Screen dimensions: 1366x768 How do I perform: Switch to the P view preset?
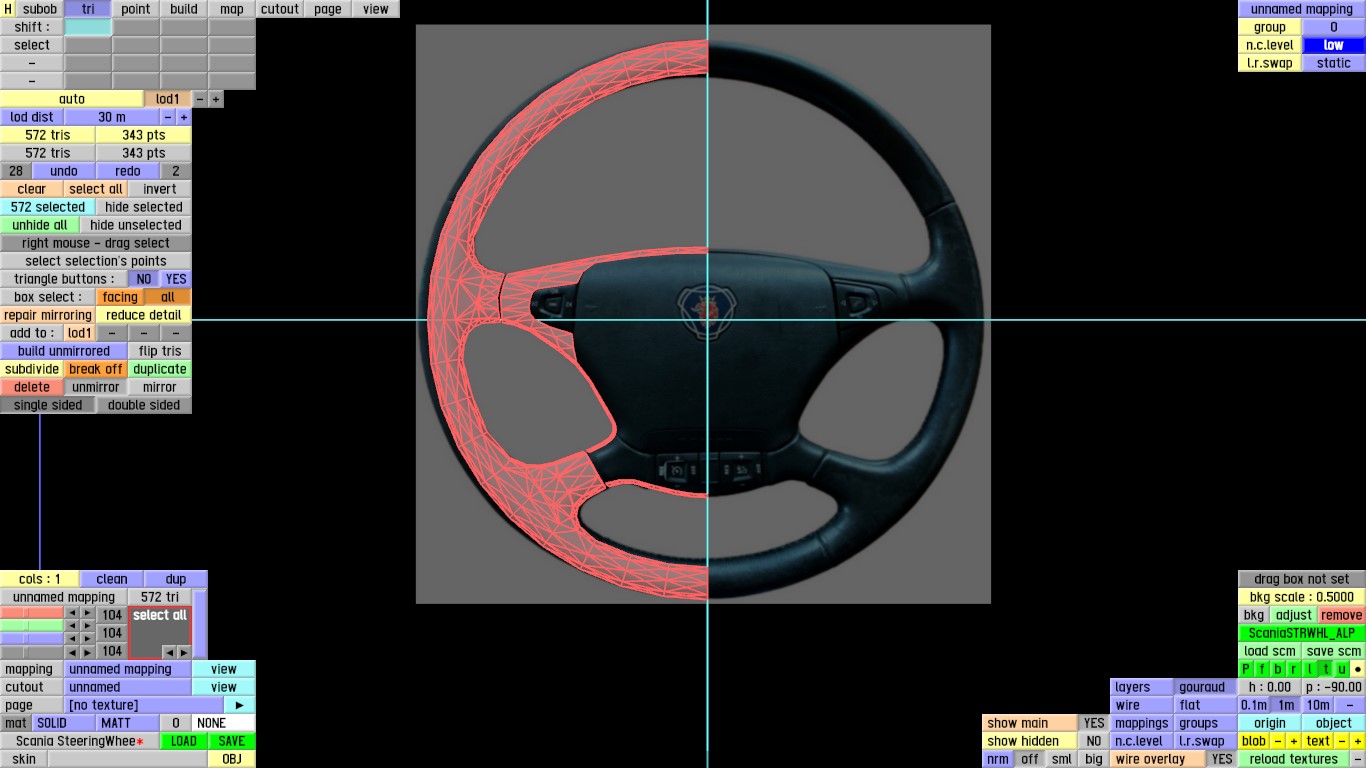tap(1246, 669)
